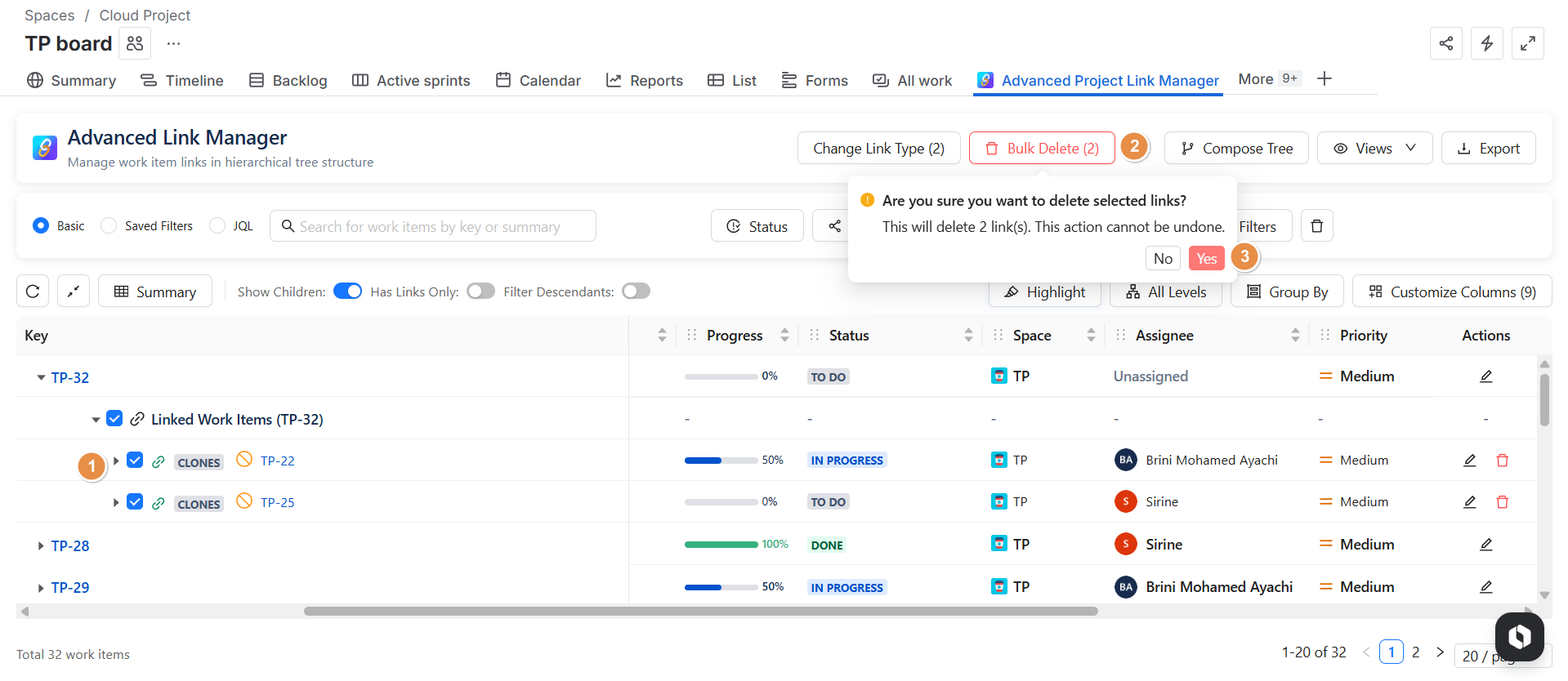Edit the TP-25 link with the pencil icon
Viewport: 1568px width, 681px height.
(x=1469, y=502)
